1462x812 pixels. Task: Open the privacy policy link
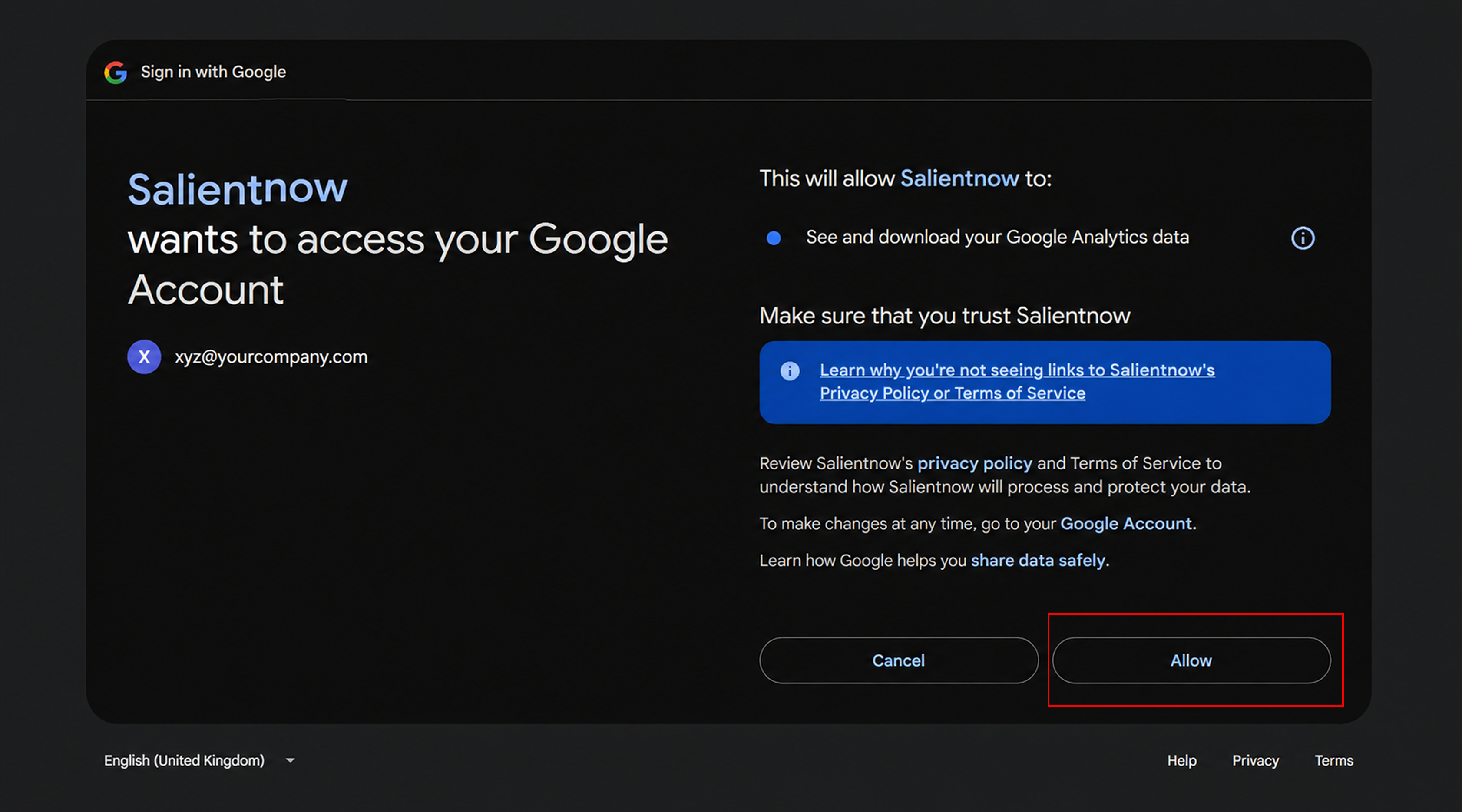(975, 464)
